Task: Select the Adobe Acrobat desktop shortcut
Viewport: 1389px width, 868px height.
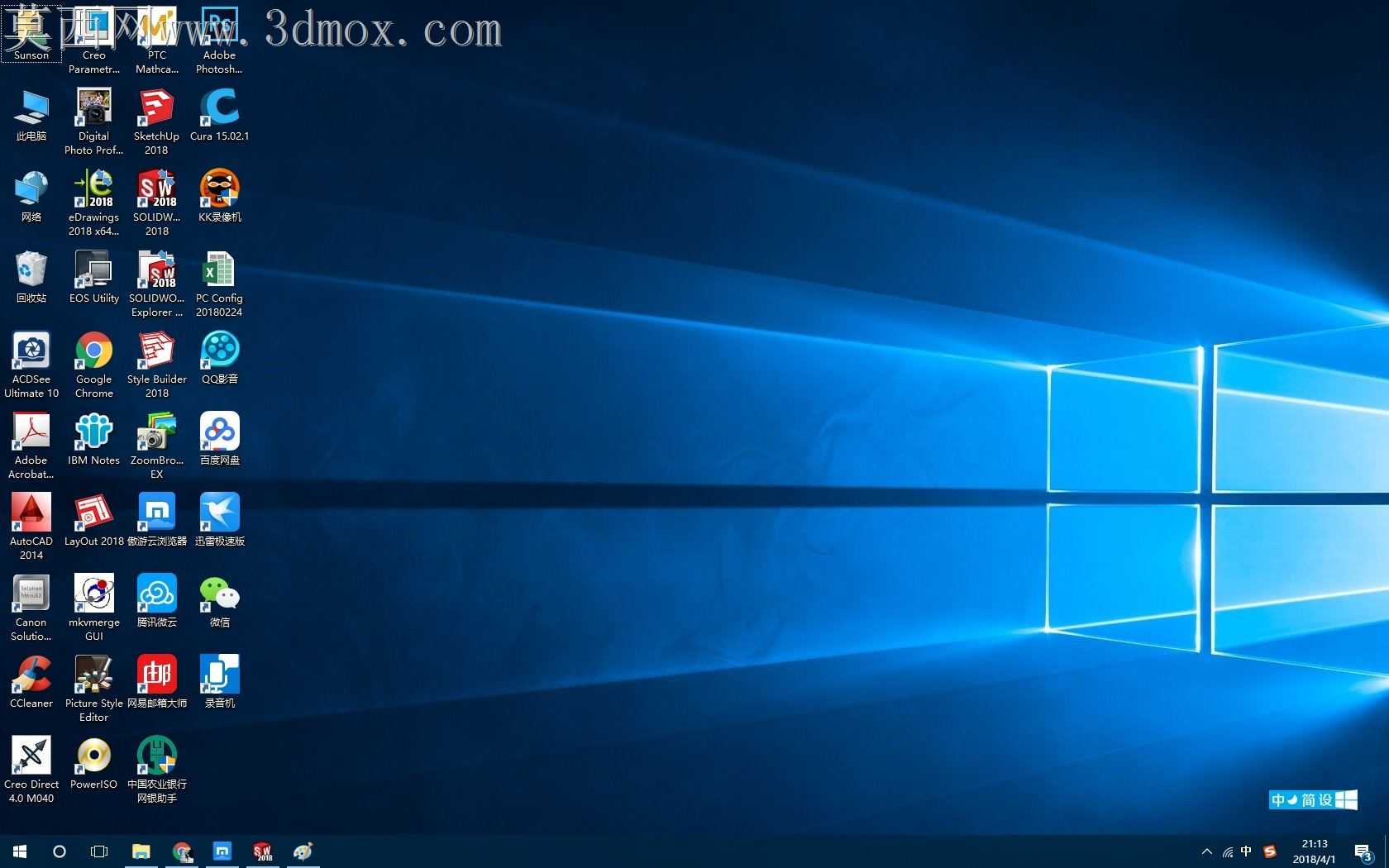Action: coord(31,446)
